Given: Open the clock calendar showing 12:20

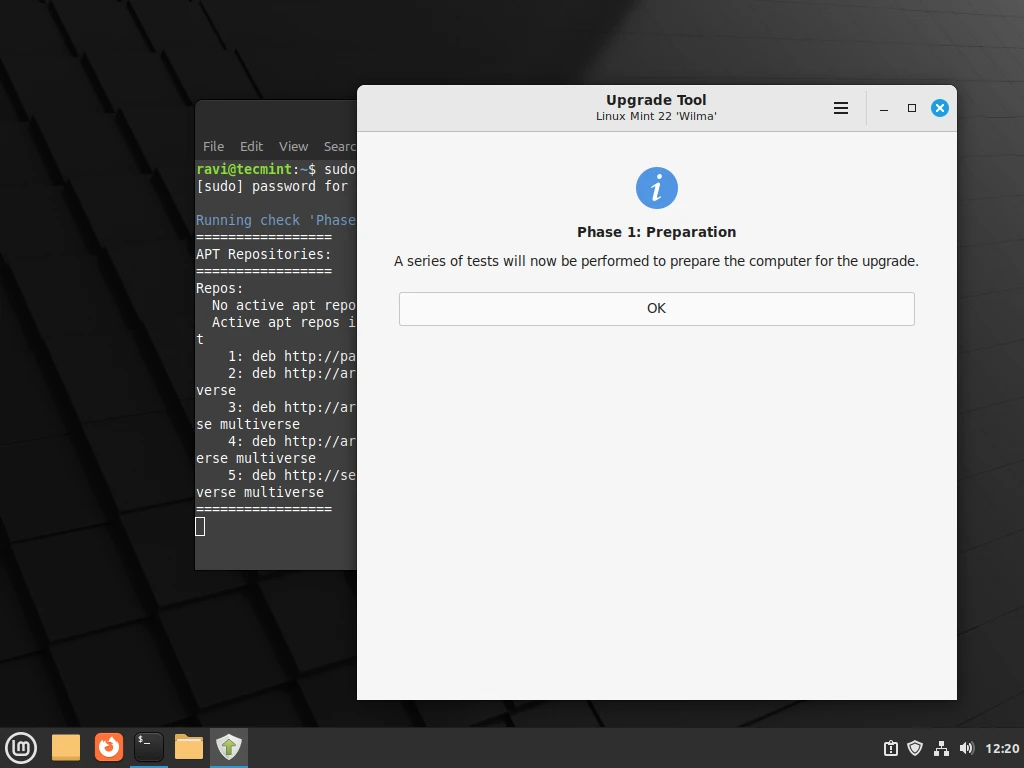Looking at the screenshot, I should pos(1002,748).
